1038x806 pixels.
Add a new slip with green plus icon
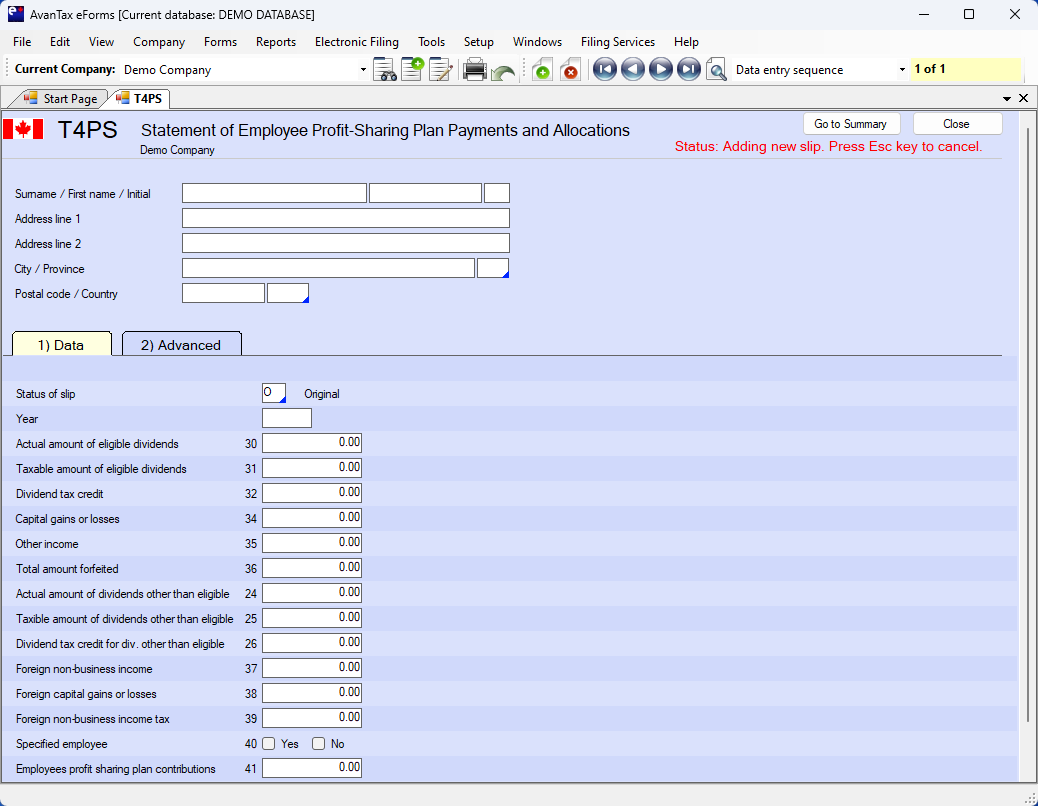click(x=542, y=70)
